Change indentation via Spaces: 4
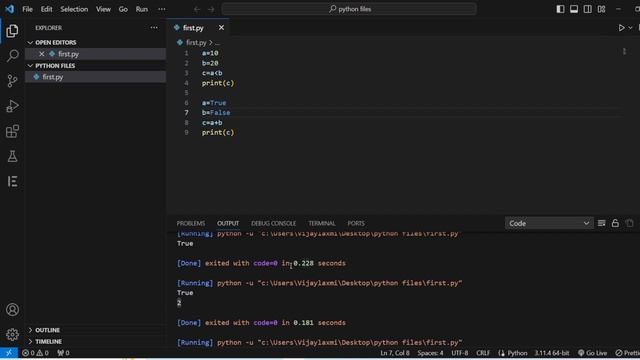This screenshot has width=640, height=360. 430,353
